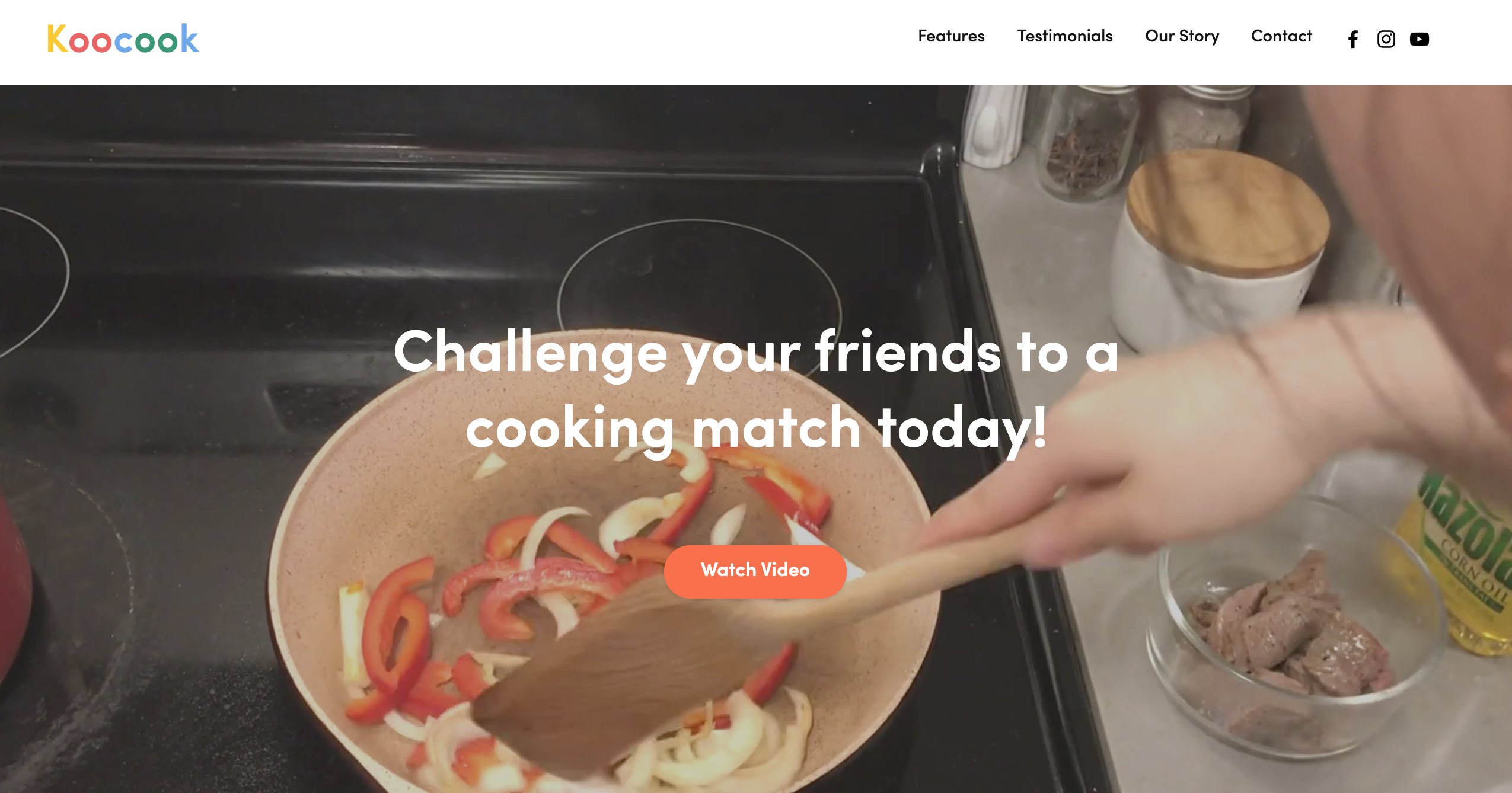Open the Testimonials nav item

1065,36
